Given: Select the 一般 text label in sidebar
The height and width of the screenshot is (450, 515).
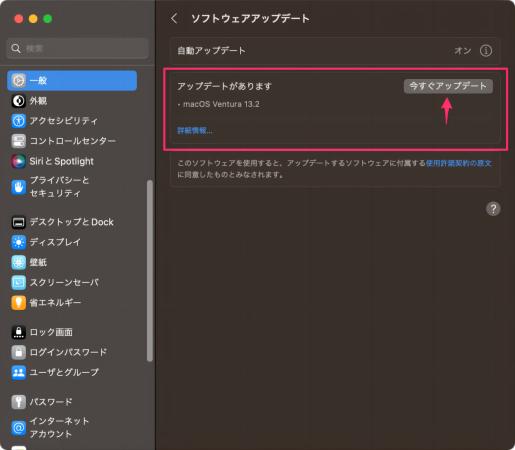Looking at the screenshot, I should [x=38, y=80].
